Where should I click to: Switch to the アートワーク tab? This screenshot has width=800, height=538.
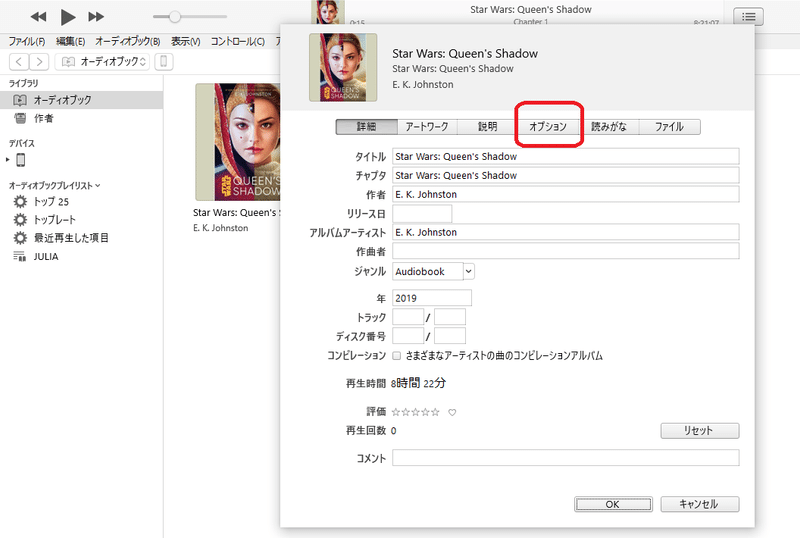(427, 127)
